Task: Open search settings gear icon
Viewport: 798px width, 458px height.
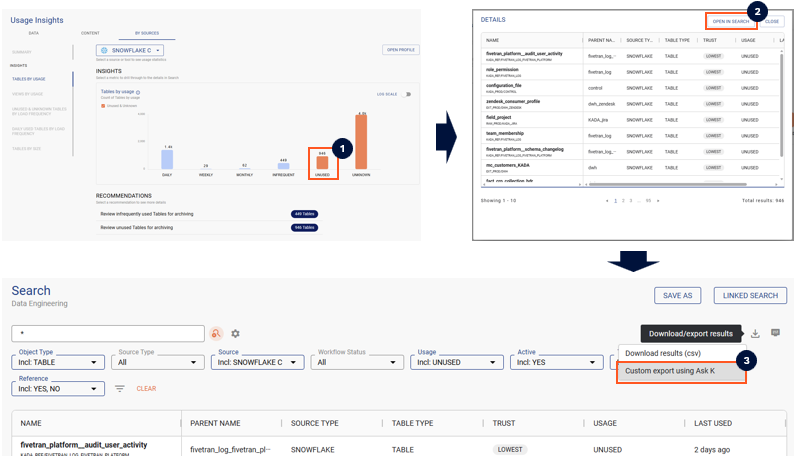Action: pyautogui.click(x=236, y=333)
